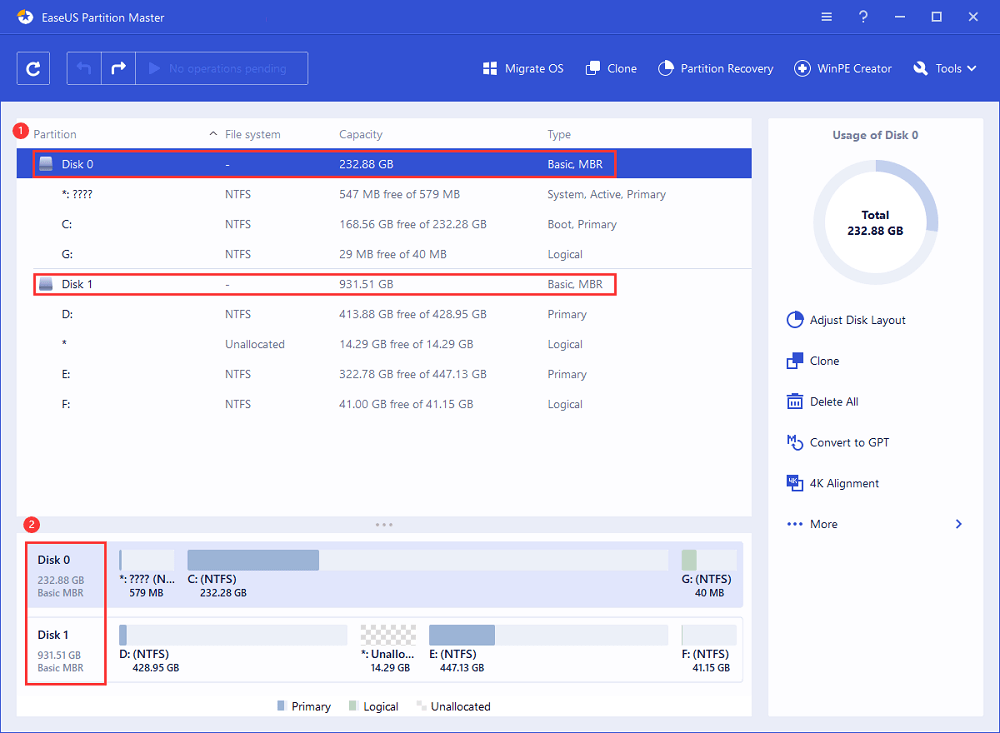The image size is (1000, 733).
Task: Click the More ellipsis icon
Action: [795, 524]
